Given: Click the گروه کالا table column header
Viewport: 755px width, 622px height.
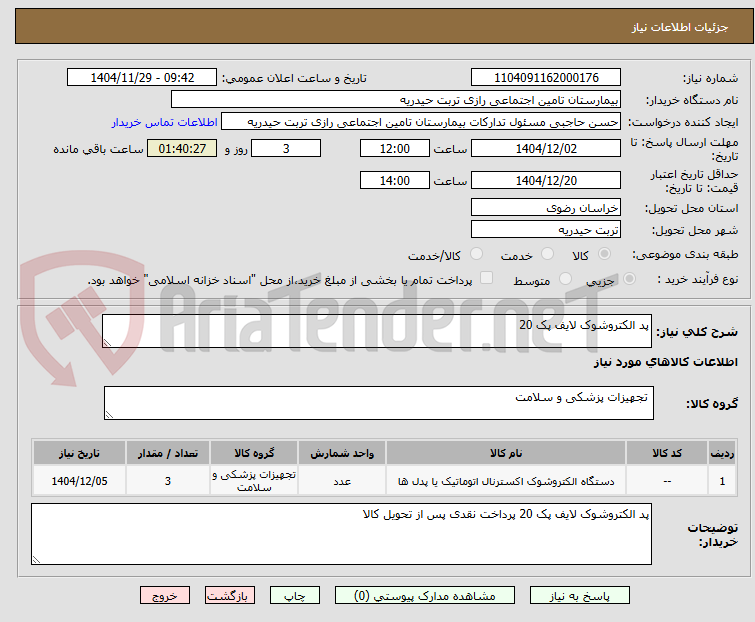Looking at the screenshot, I should pos(254,453).
